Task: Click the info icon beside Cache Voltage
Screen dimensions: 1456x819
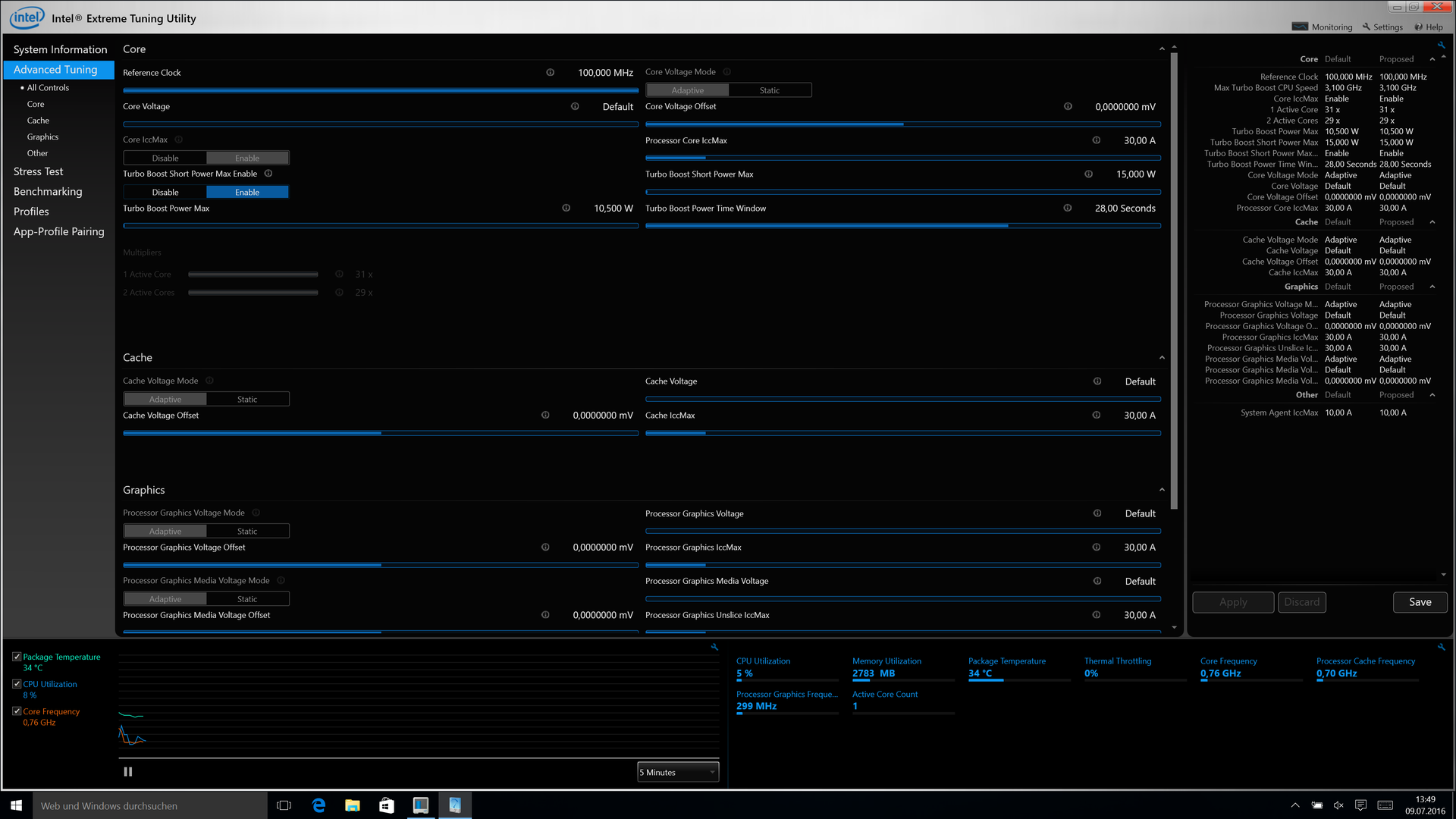Action: 1097,381
